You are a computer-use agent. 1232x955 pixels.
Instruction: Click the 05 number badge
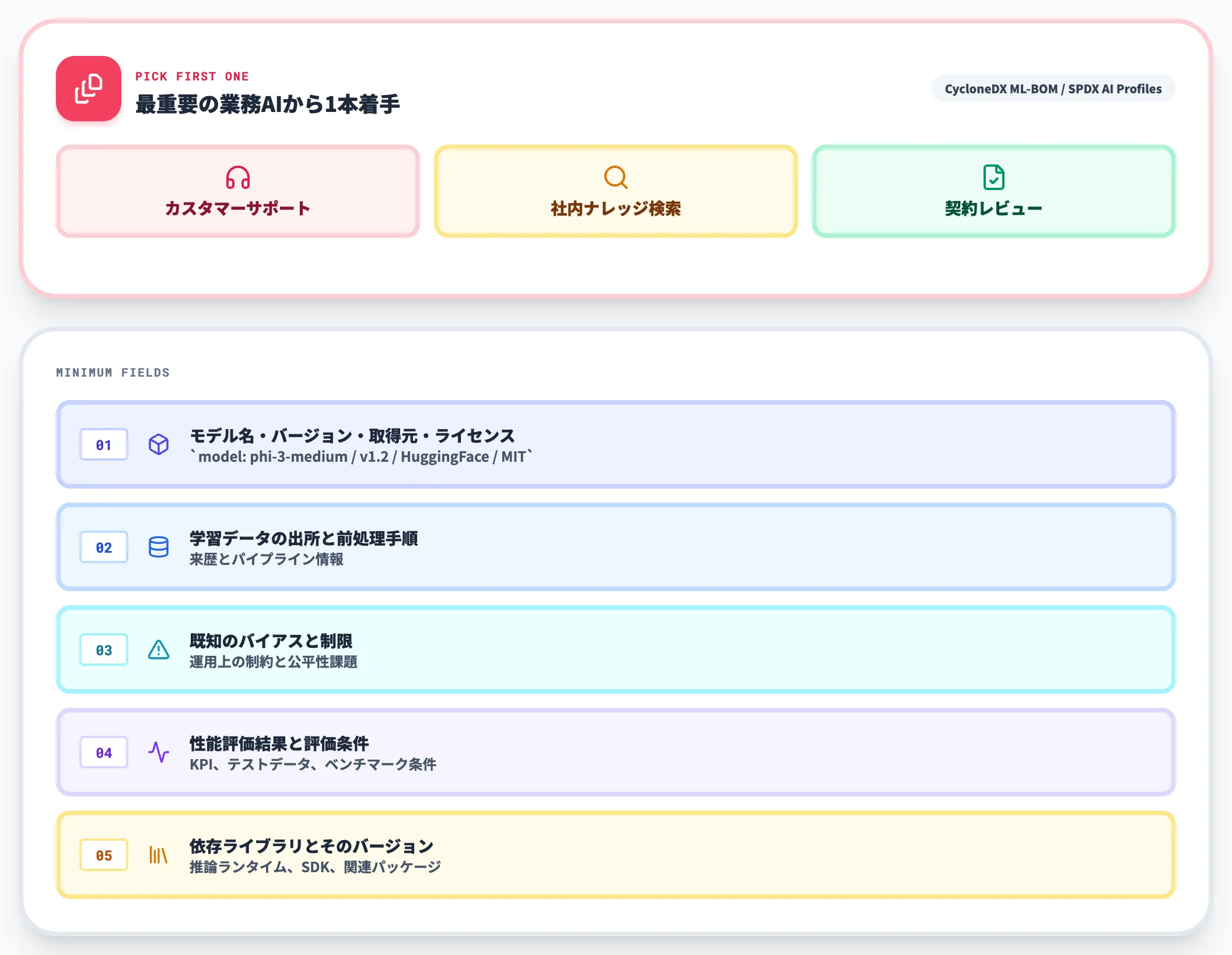coord(104,855)
